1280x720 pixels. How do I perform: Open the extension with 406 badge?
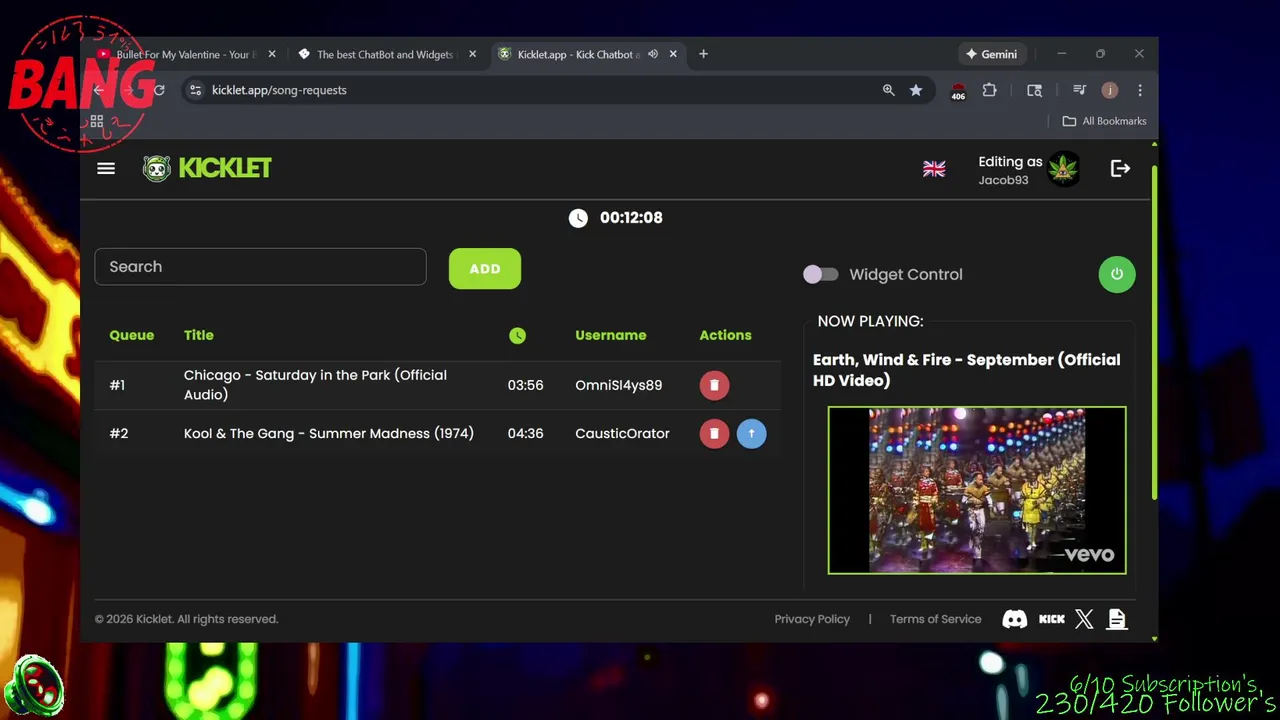(x=958, y=91)
